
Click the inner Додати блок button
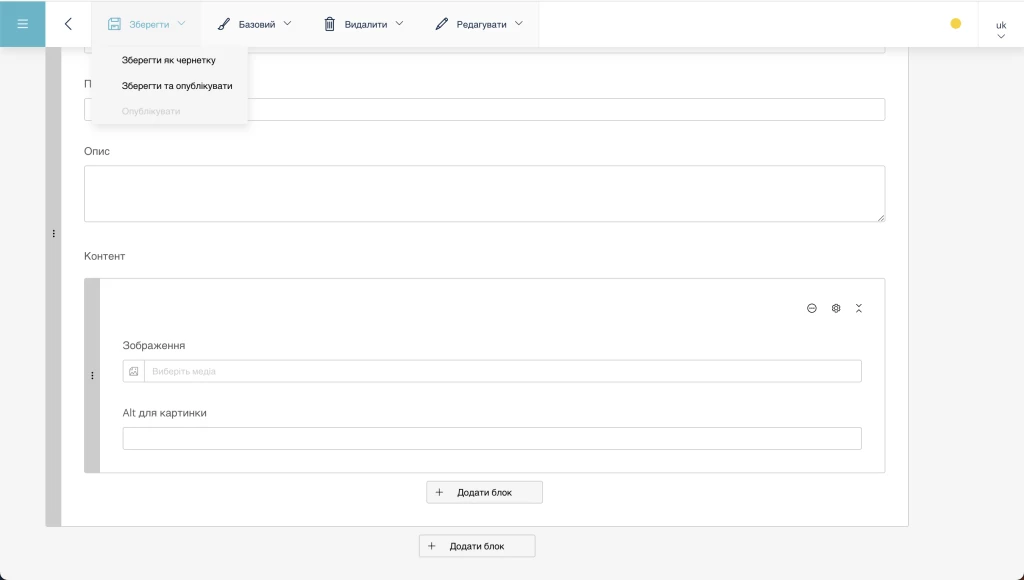pyautogui.click(x=484, y=492)
